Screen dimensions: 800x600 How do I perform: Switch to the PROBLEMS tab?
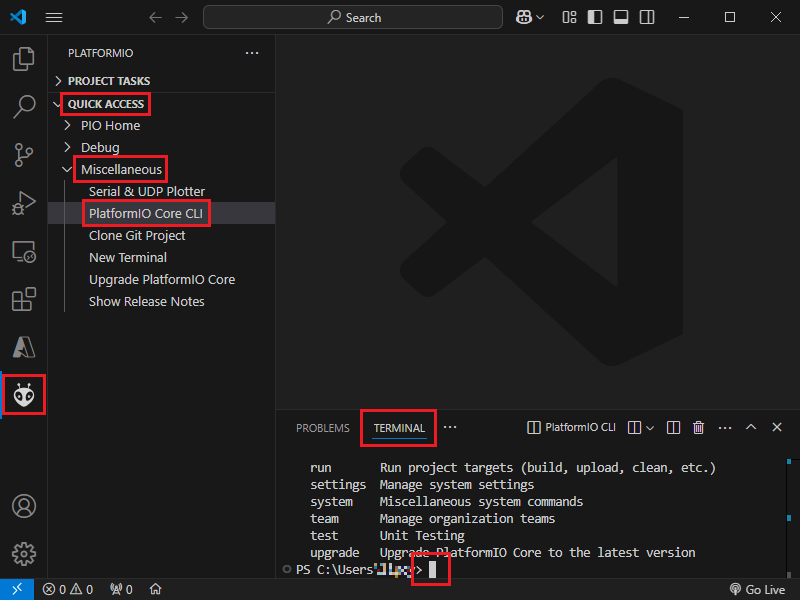[322, 428]
